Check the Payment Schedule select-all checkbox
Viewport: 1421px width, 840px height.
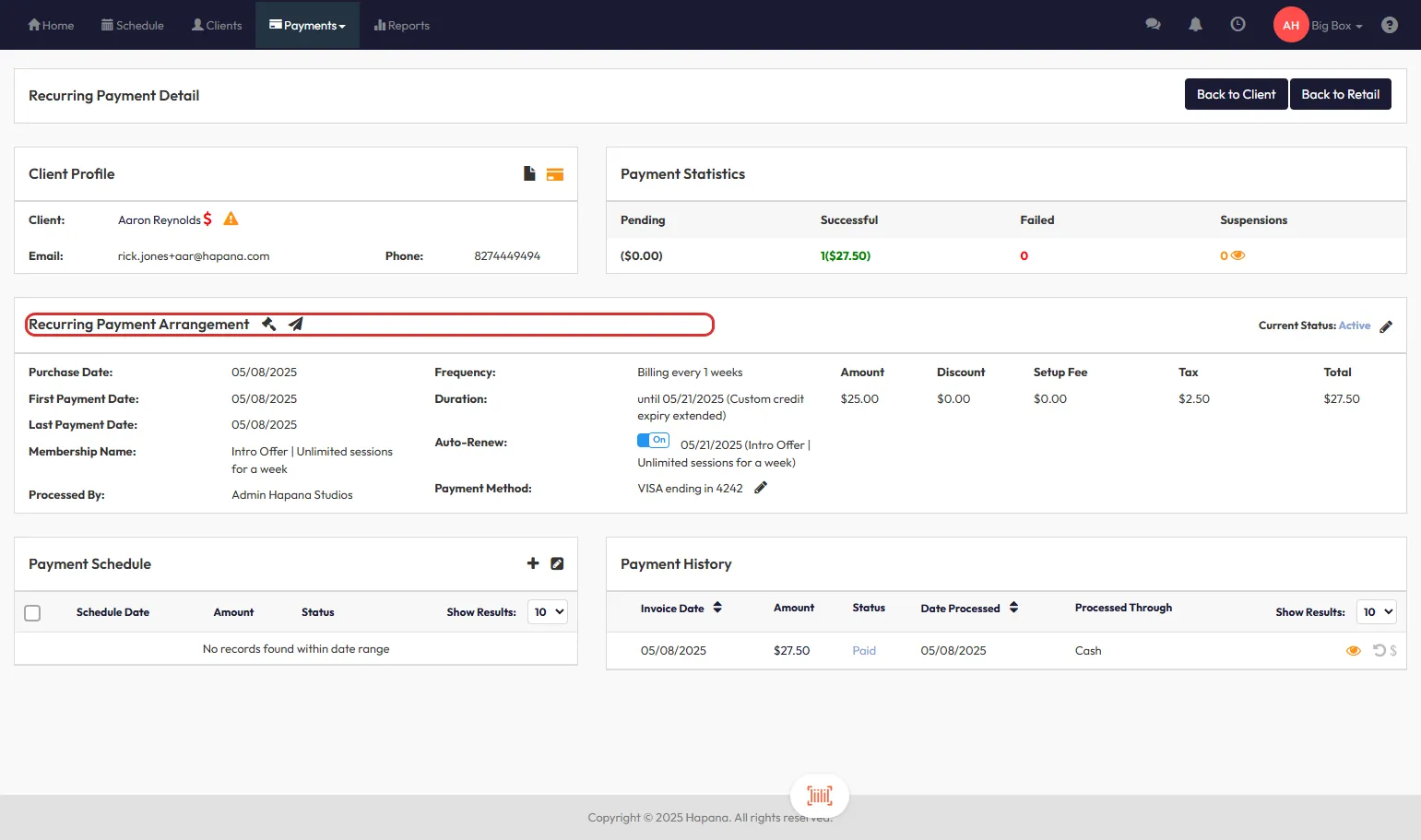click(x=32, y=613)
